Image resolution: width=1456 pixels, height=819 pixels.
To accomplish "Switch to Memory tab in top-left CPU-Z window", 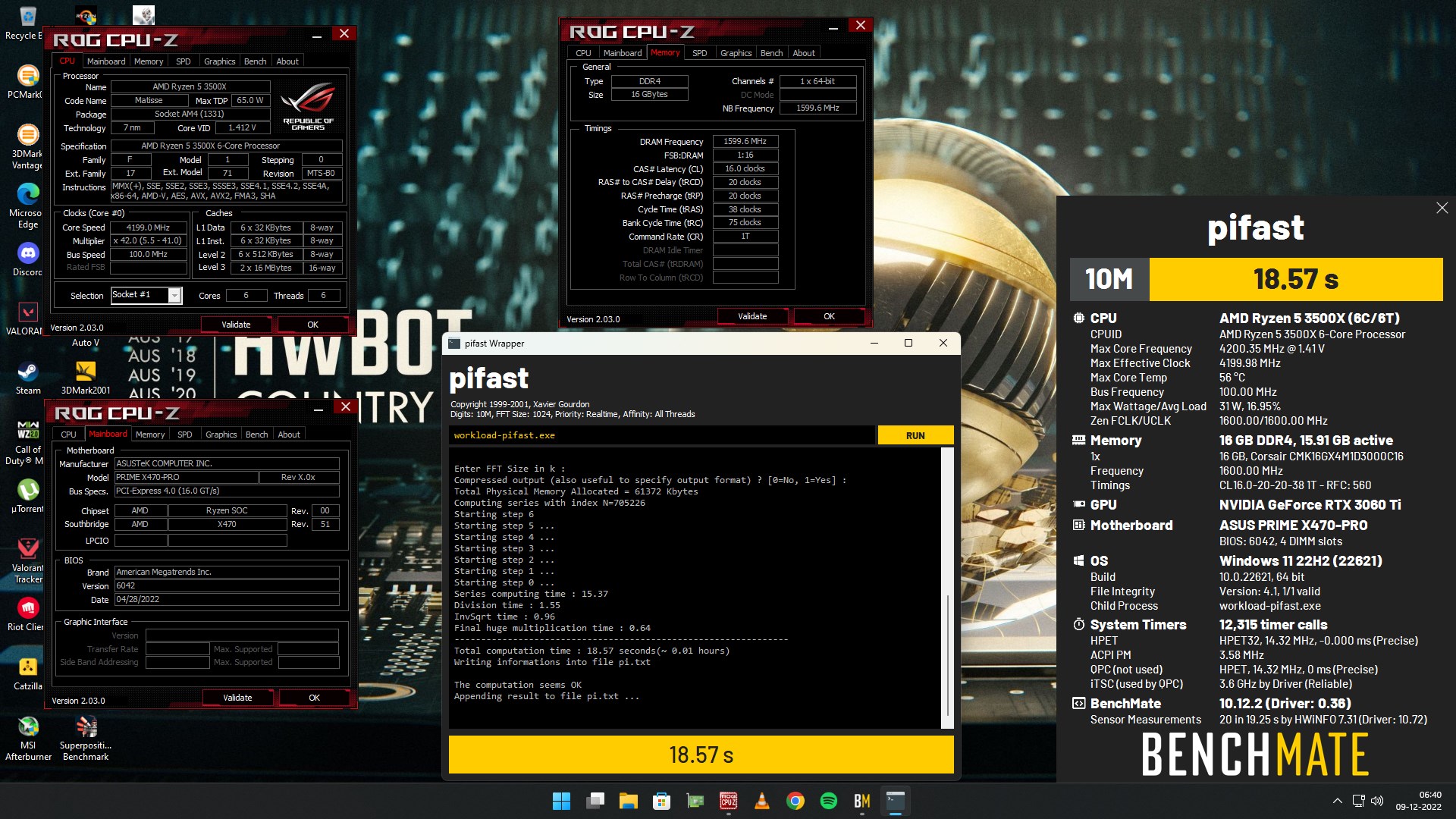I will [149, 61].
